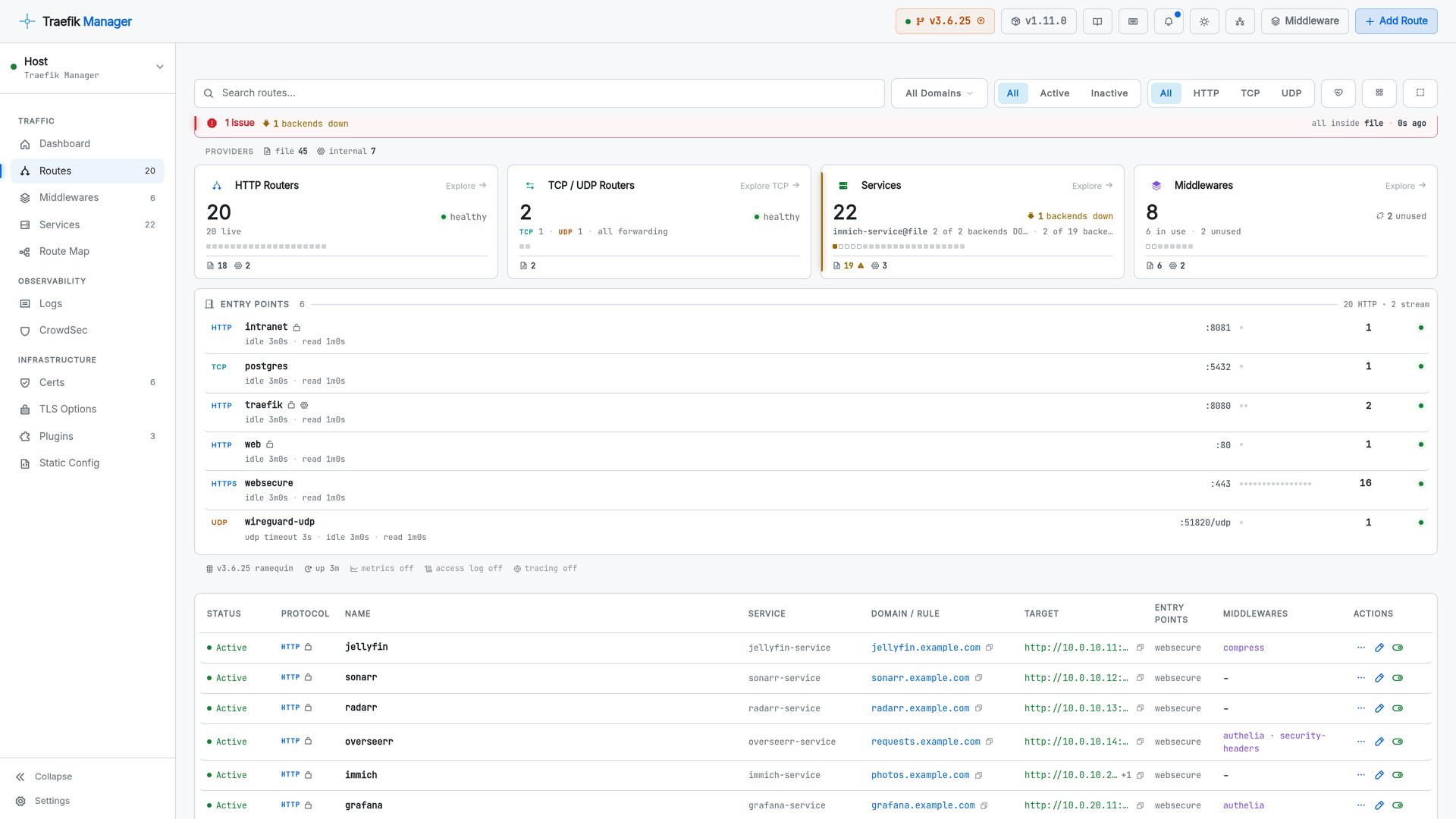Screen dimensions: 1456x819
Task: Open more actions for radarr route
Action: click(1361, 708)
